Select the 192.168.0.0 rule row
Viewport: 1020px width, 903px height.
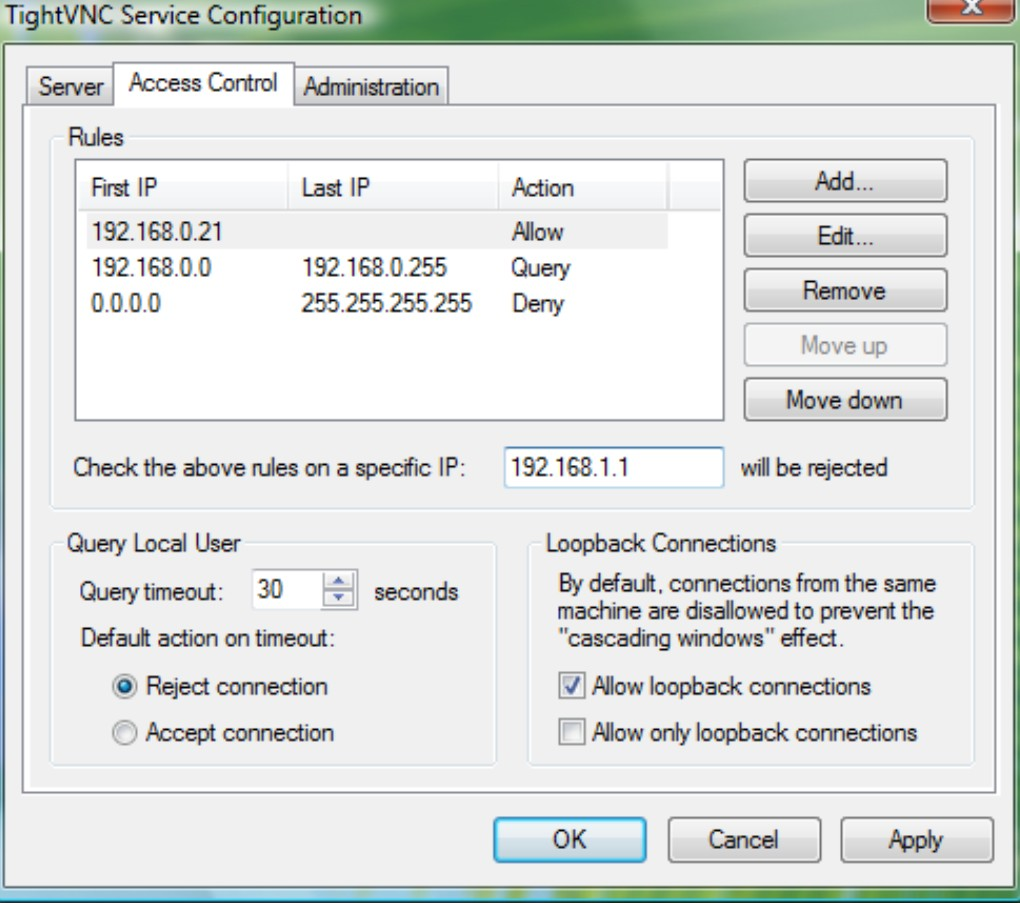[377, 267]
